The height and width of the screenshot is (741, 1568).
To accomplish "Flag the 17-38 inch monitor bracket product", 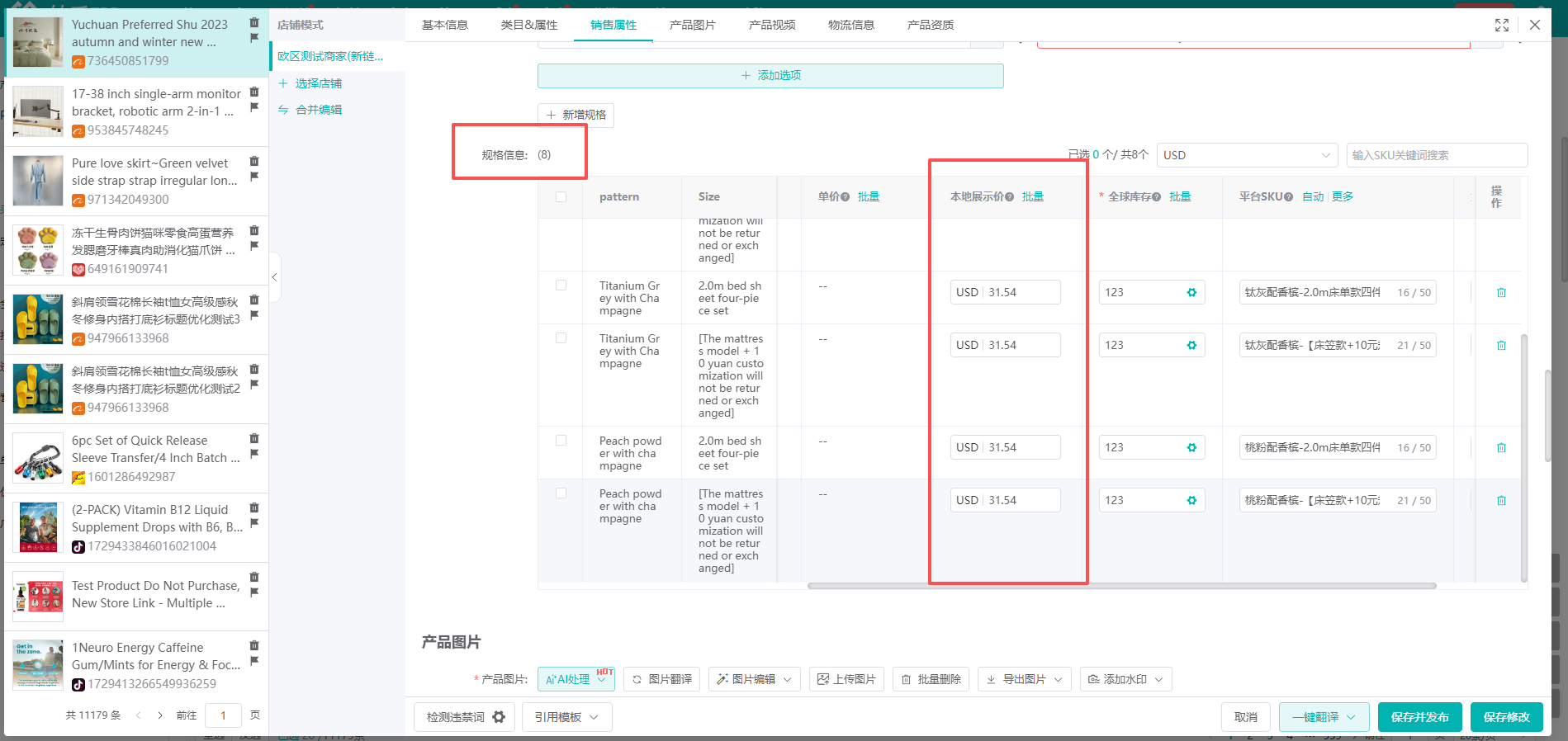I will pyautogui.click(x=254, y=107).
